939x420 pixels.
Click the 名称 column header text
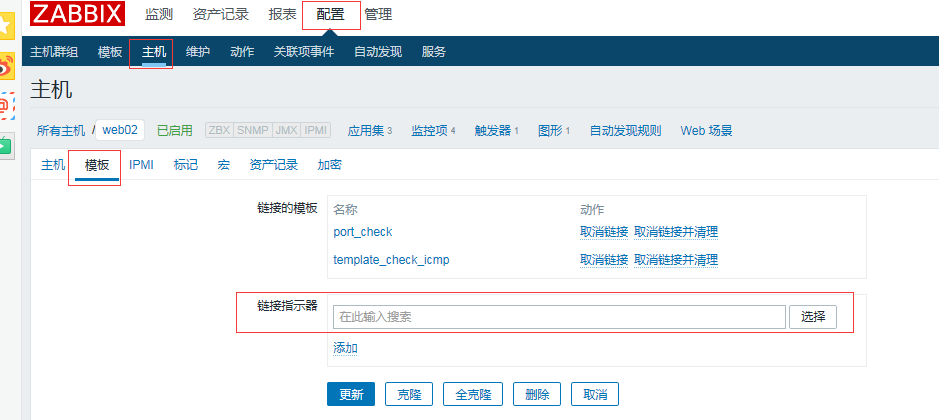tap(346, 210)
